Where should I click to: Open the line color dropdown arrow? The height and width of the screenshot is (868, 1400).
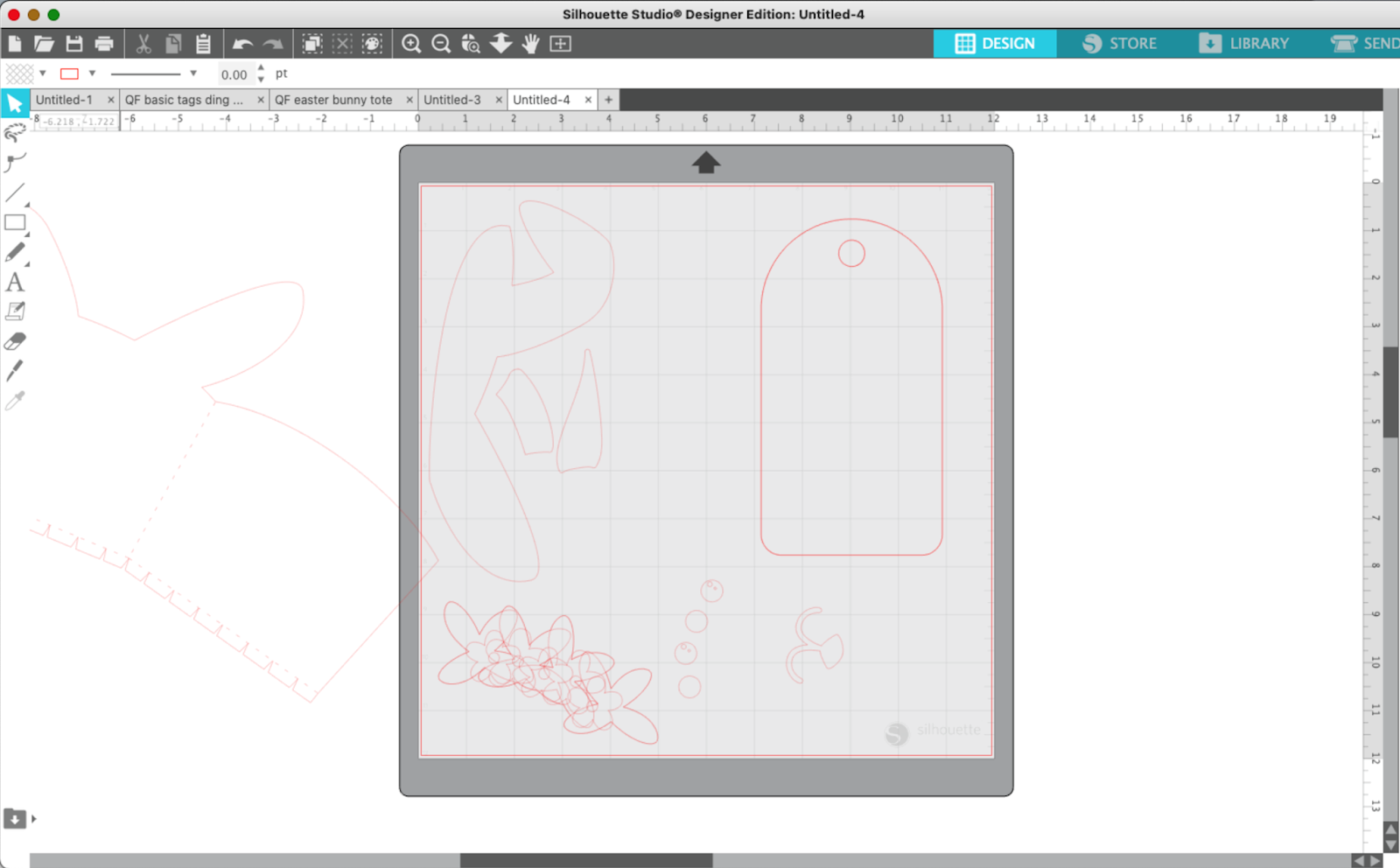pos(92,73)
